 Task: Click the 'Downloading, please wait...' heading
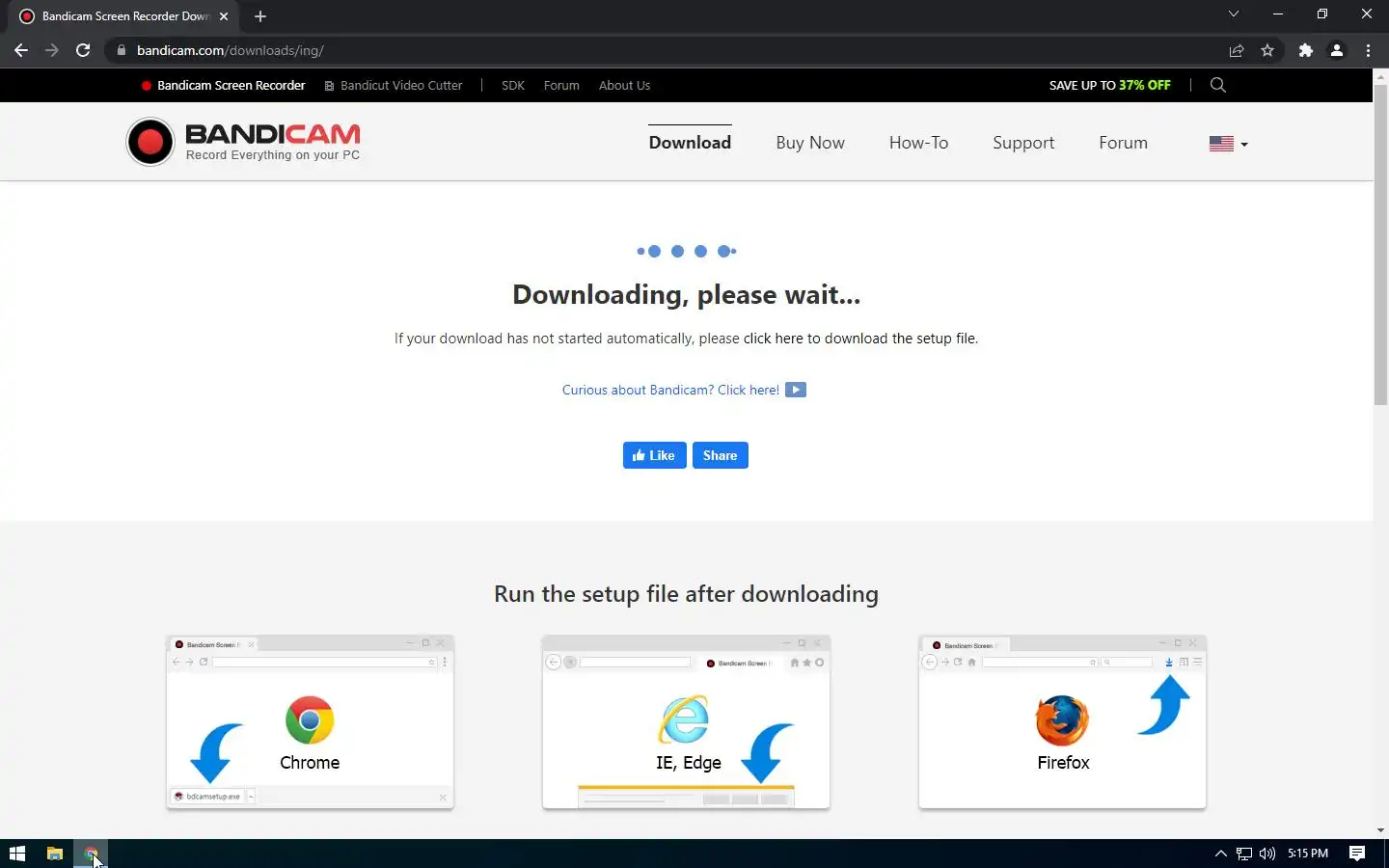pos(686,294)
